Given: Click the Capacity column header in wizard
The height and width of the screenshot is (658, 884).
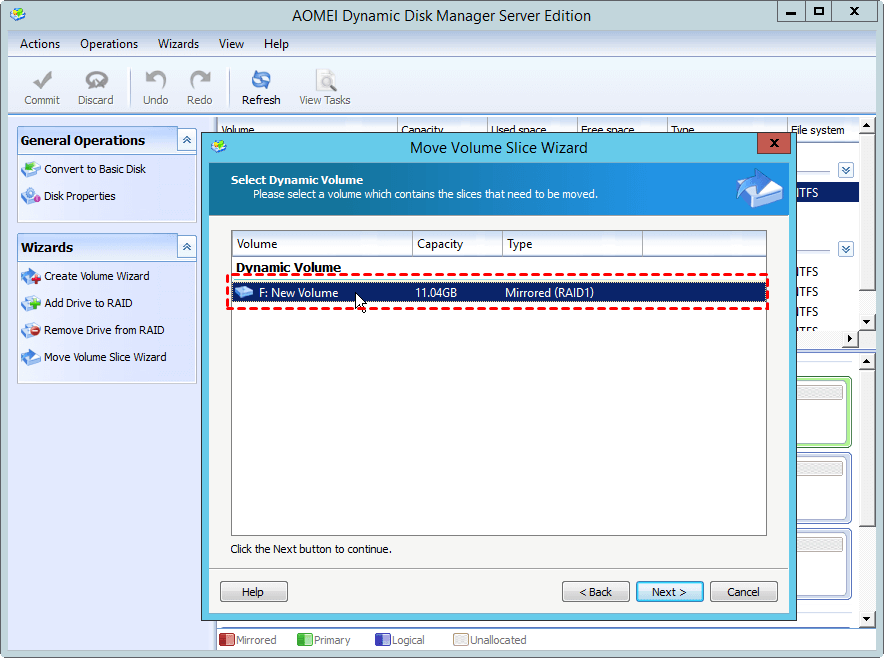Looking at the screenshot, I should pyautogui.click(x=457, y=244).
